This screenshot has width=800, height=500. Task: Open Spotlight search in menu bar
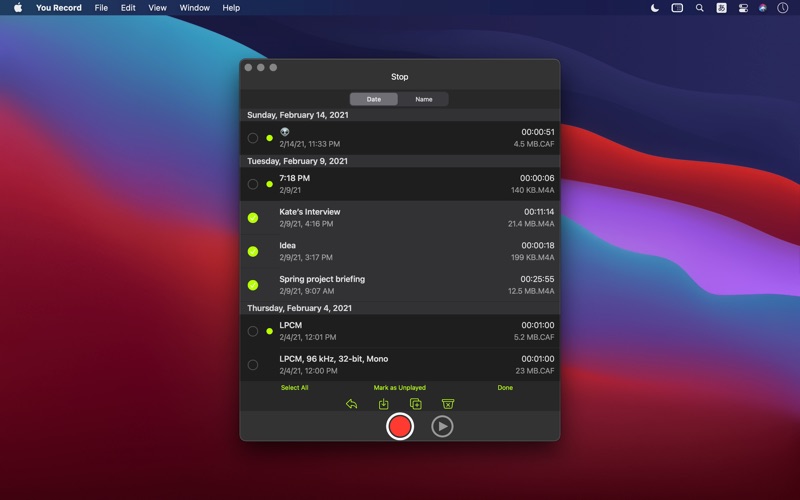click(700, 8)
